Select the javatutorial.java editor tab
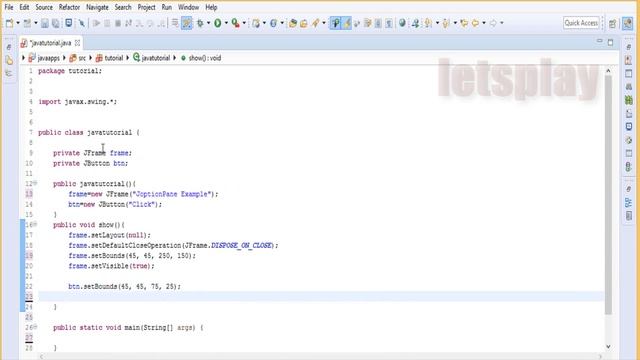Image resolution: width=640 pixels, height=360 pixels. pyautogui.click(x=50, y=43)
